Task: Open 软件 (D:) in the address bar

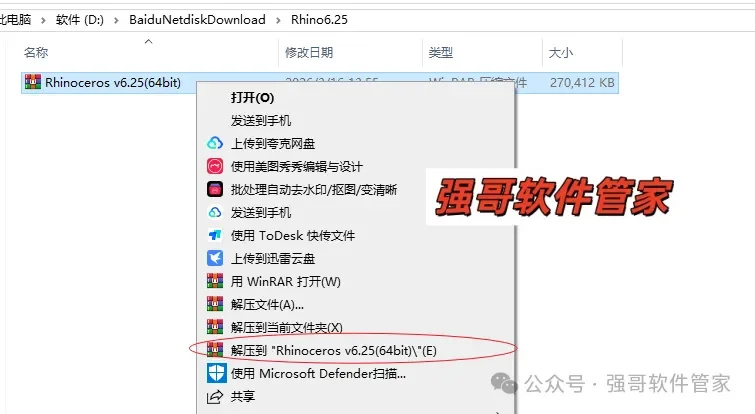Action: pyautogui.click(x=80, y=20)
